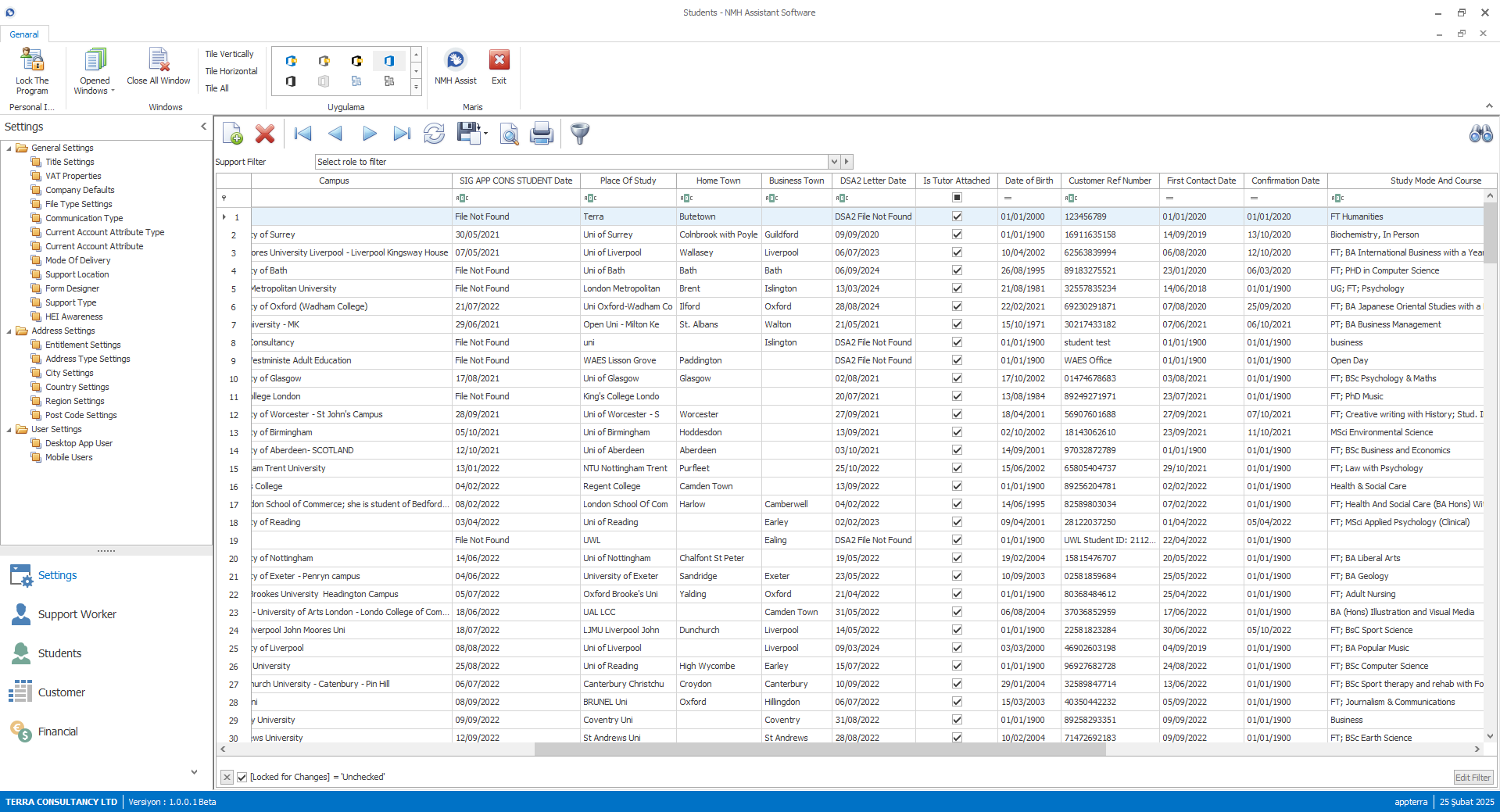Sort by the Campus column header
Screen dimensions: 1500x812
point(334,181)
